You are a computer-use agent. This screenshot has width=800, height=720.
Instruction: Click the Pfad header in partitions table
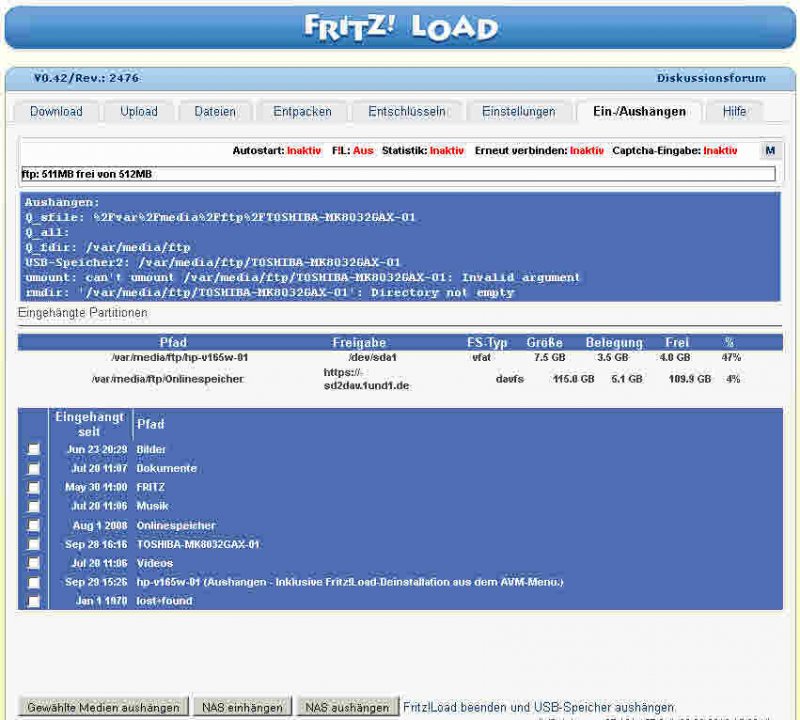pyautogui.click(x=173, y=342)
